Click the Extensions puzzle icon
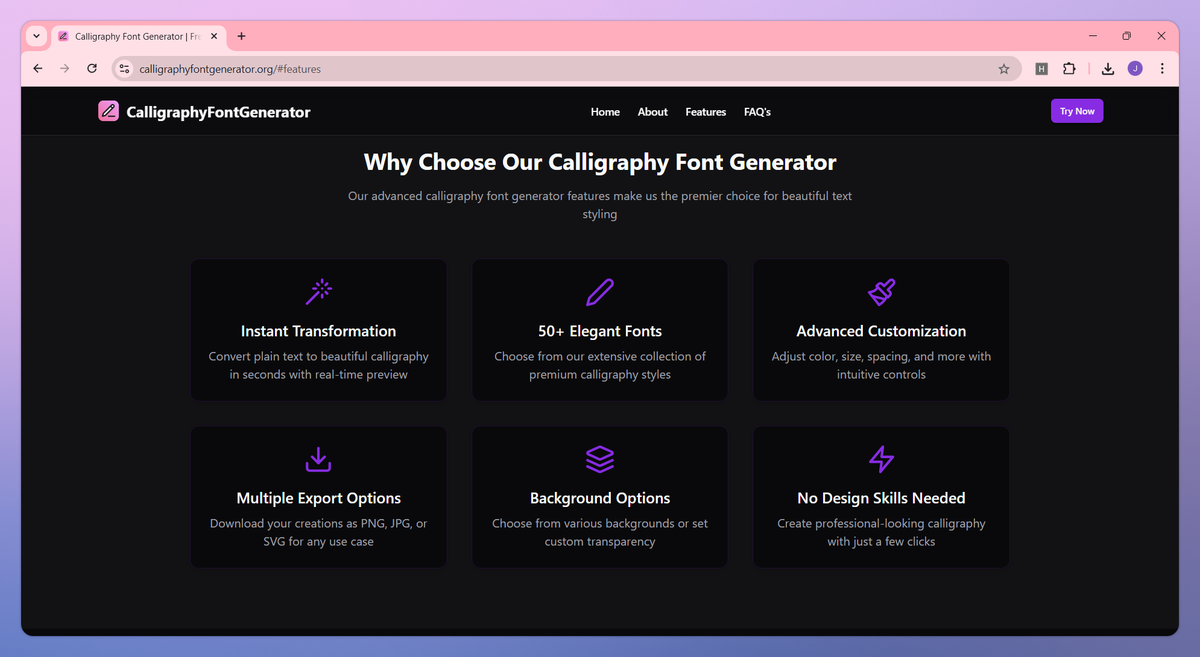 [x=1069, y=68]
